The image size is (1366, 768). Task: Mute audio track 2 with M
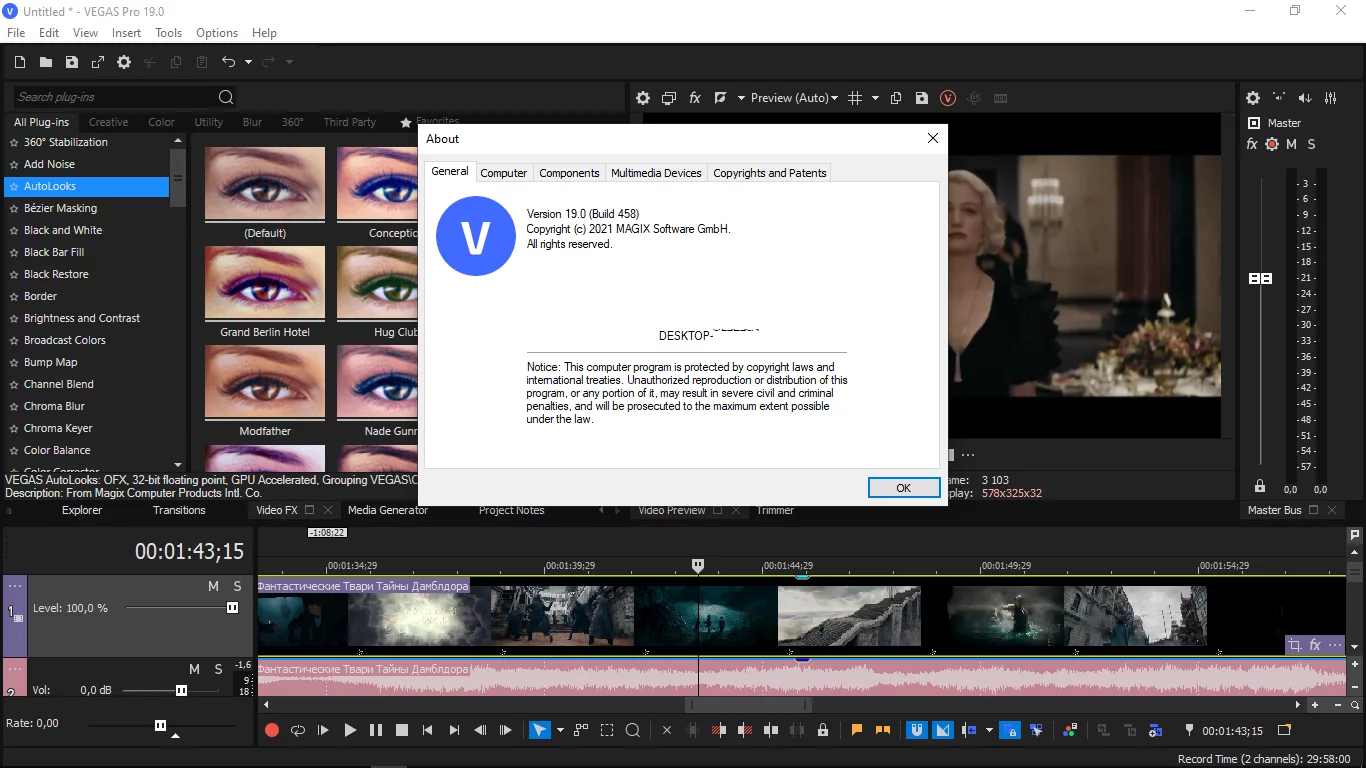coord(195,669)
